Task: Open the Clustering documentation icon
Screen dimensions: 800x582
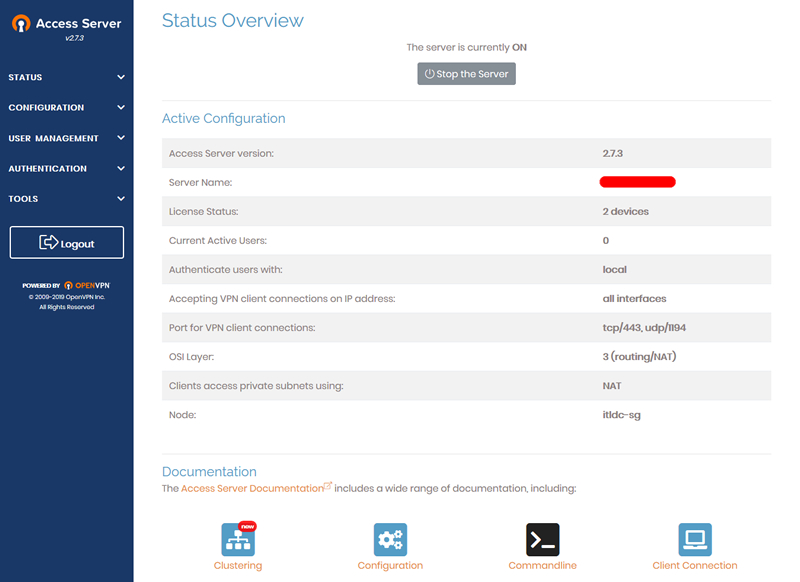Action: click(238, 539)
